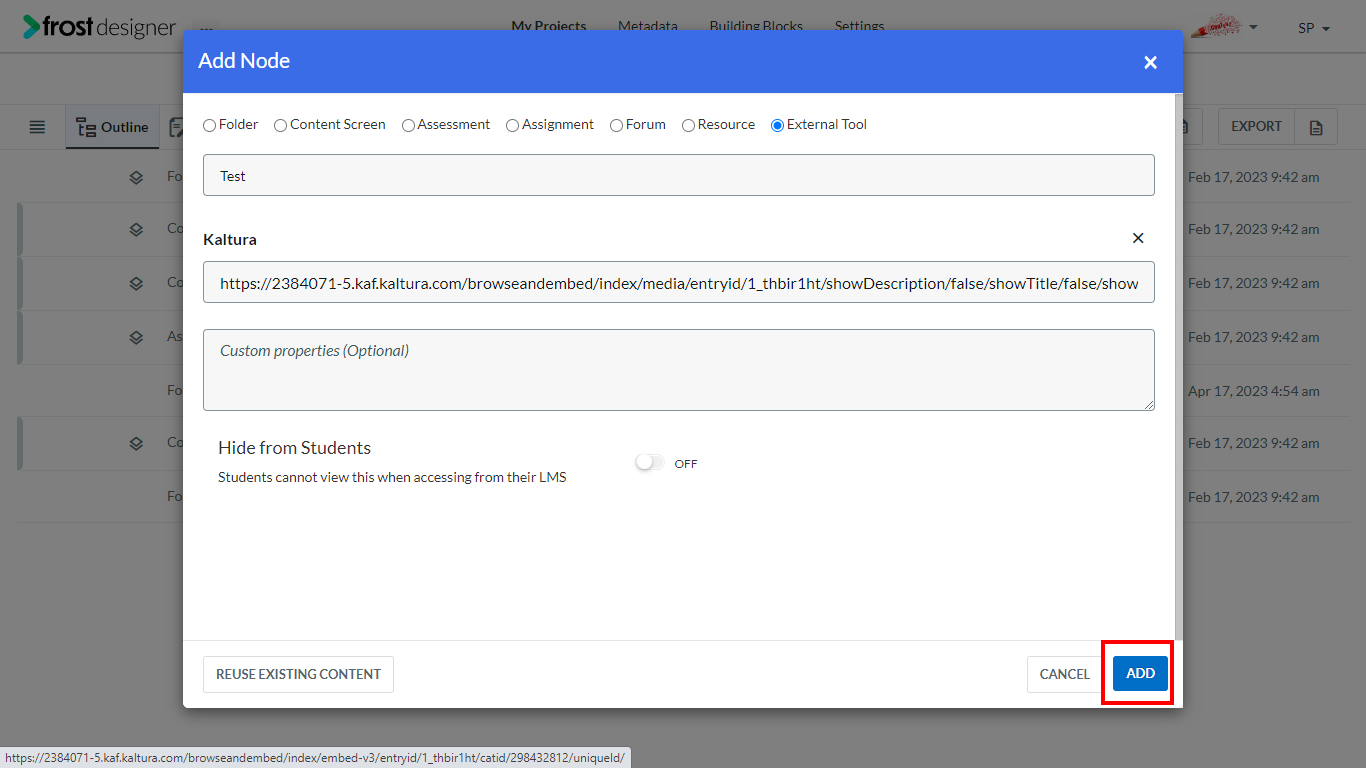Click the Kaltura label
The image size is (1366, 768).
point(230,239)
